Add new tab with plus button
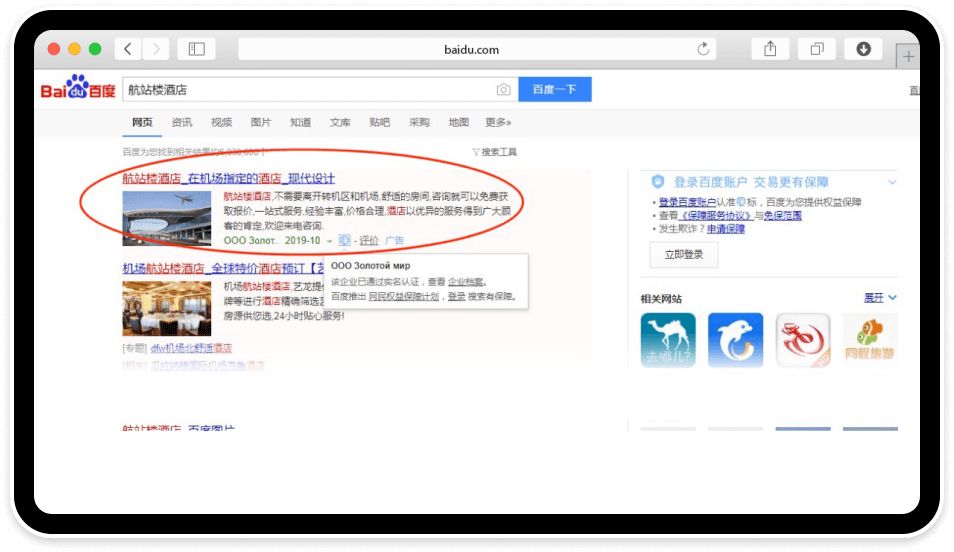Image resolution: width=954 pixels, height=552 pixels. 908,57
